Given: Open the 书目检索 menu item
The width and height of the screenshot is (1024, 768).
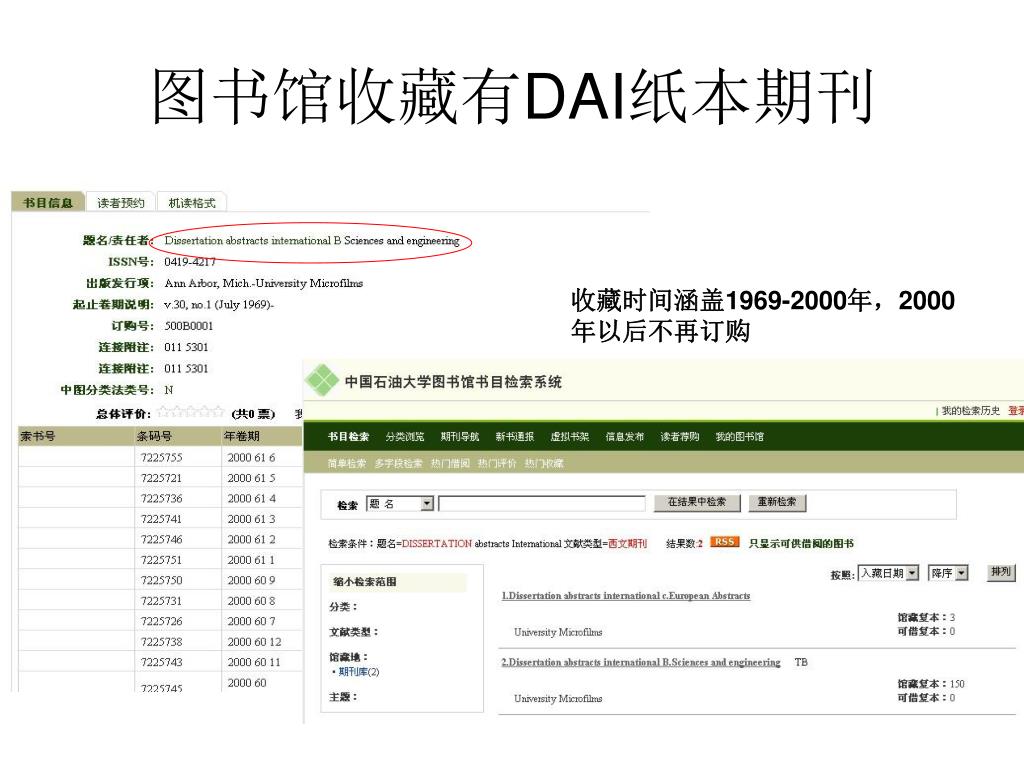Looking at the screenshot, I should pos(349,436).
